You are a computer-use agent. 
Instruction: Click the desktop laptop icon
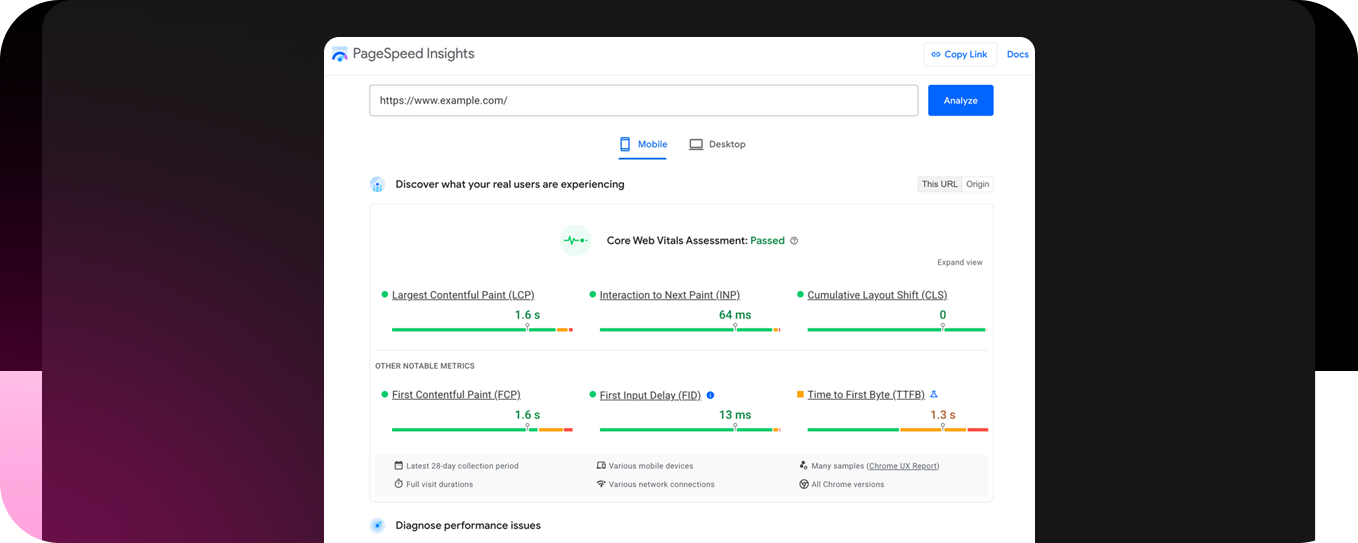click(696, 144)
